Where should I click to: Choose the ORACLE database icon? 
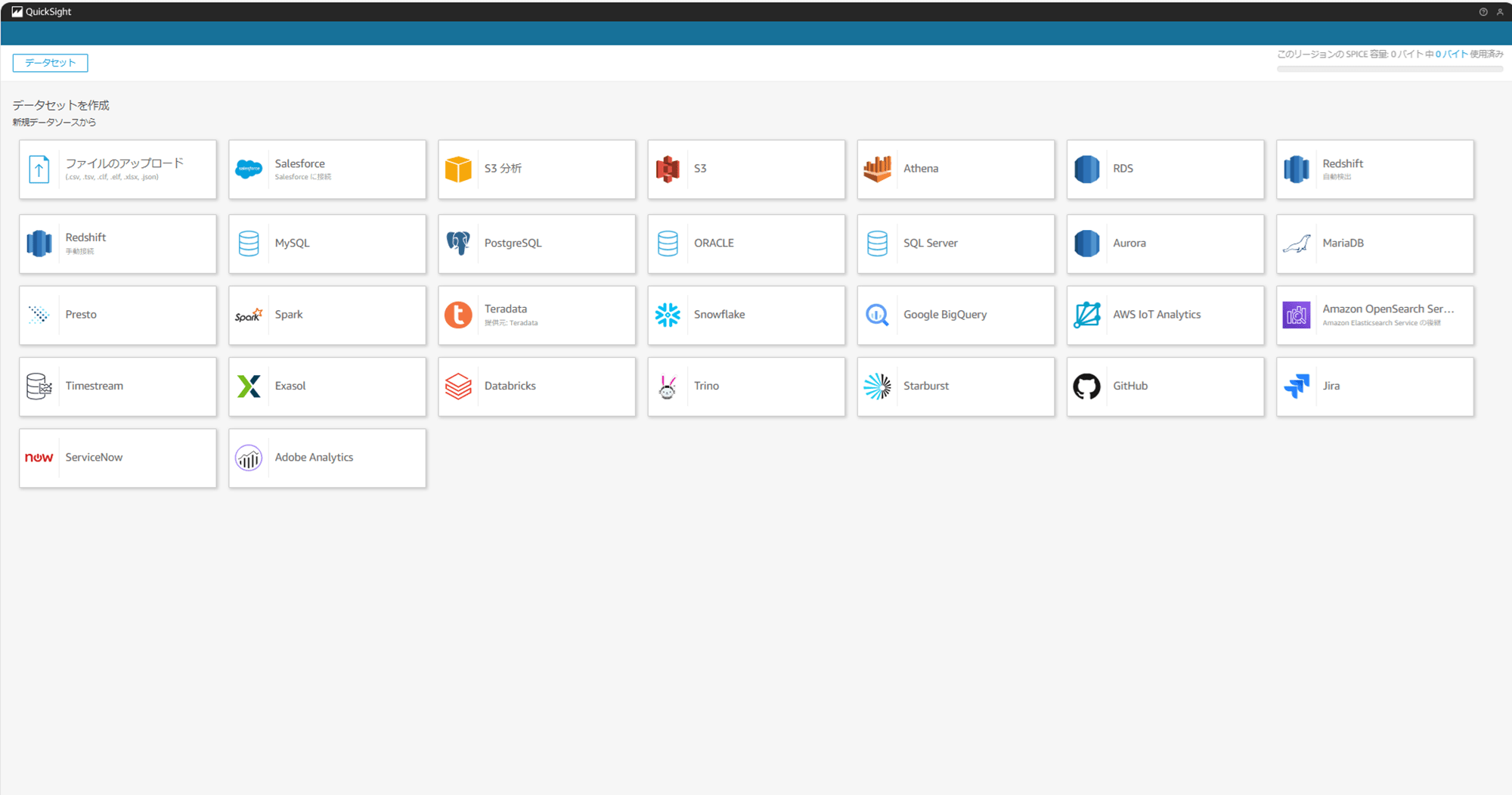coord(668,244)
